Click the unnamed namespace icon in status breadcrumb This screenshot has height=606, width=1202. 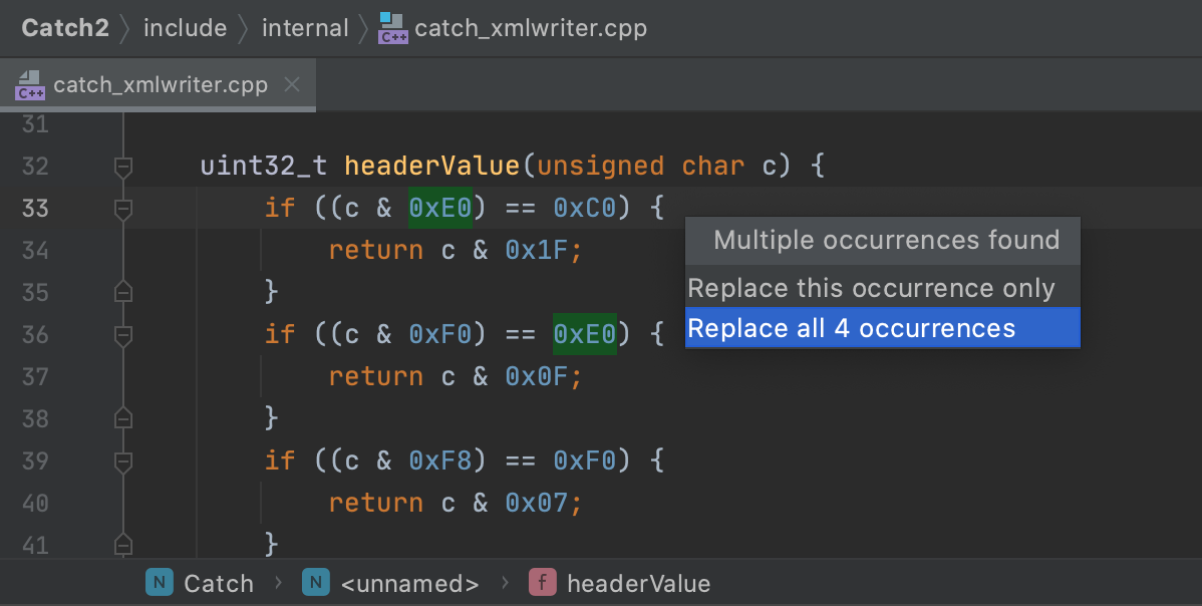click(317, 583)
